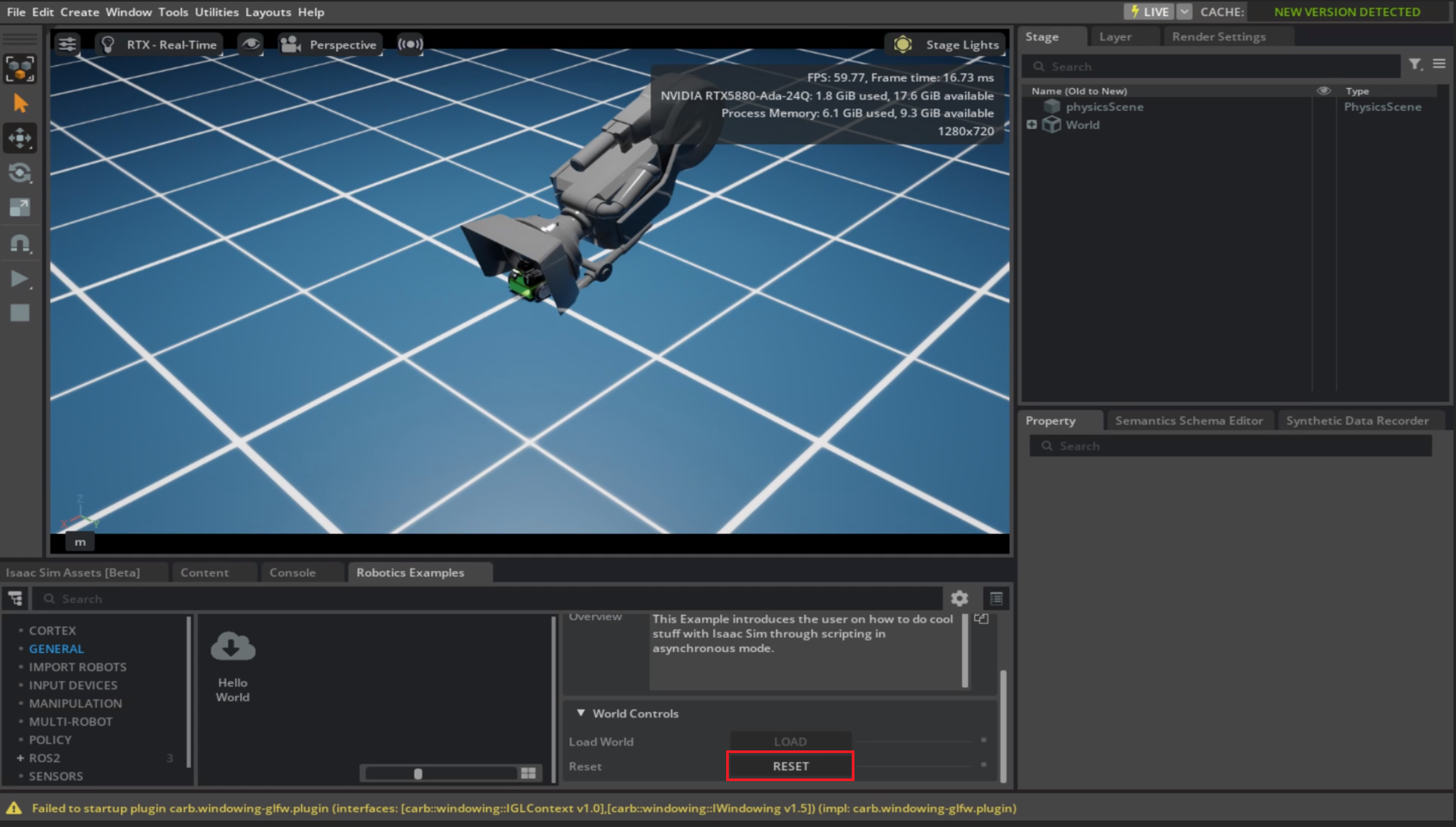Switch to the Render Settings tab
This screenshot has height=827, width=1456.
click(x=1219, y=37)
